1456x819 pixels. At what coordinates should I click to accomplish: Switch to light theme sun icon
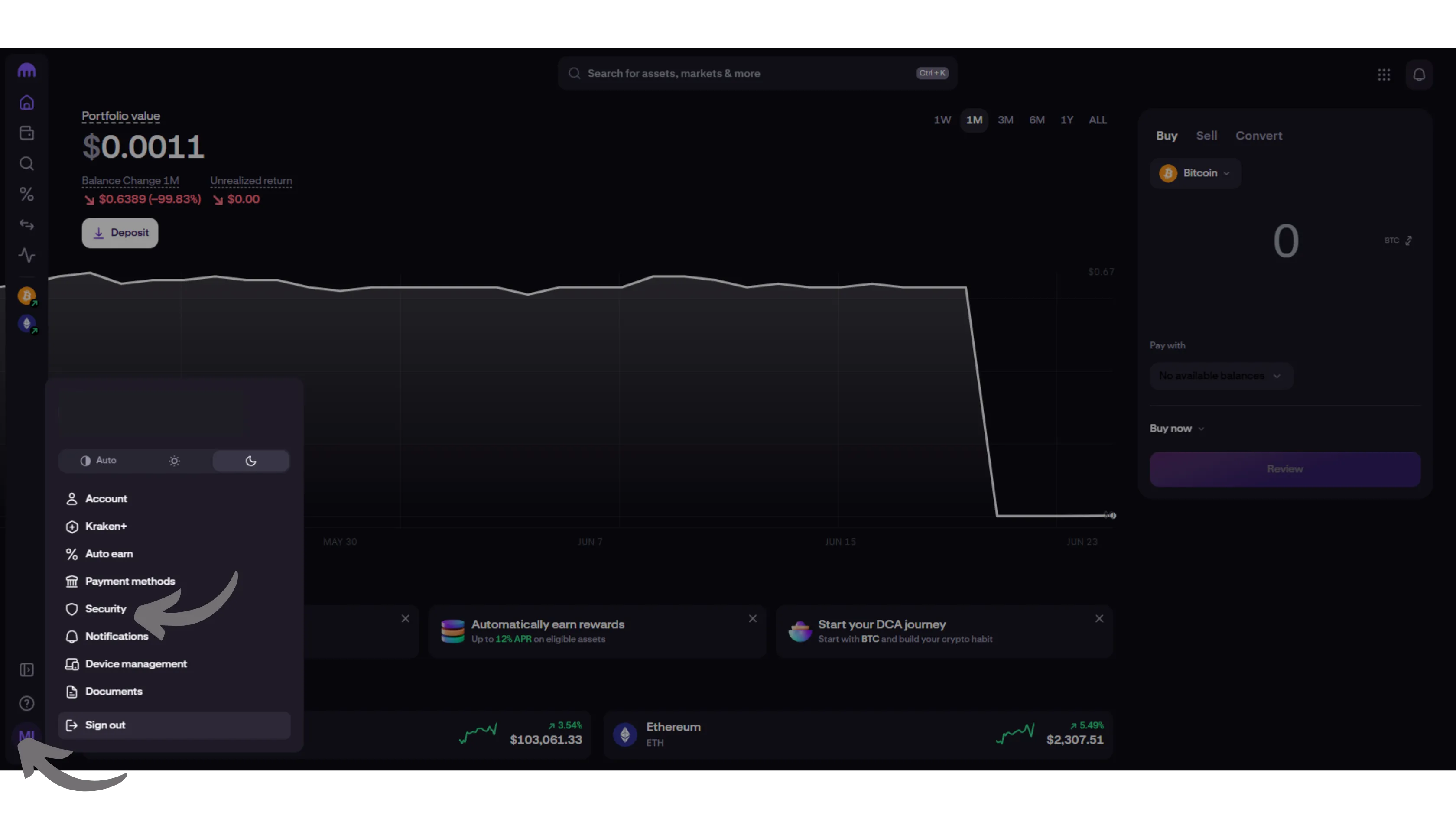coord(174,461)
